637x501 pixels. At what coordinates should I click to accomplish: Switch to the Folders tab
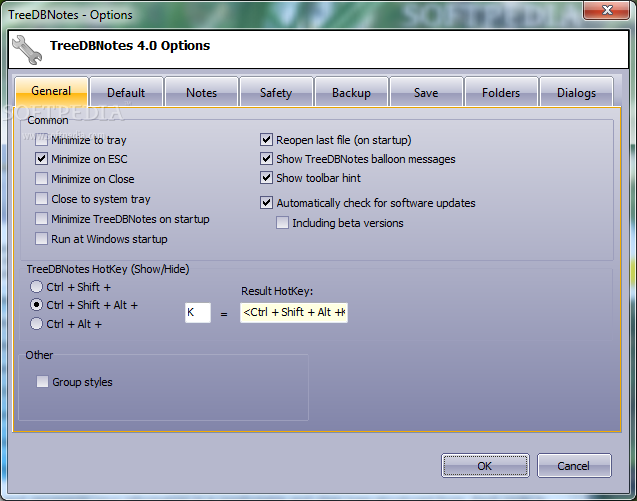[501, 92]
